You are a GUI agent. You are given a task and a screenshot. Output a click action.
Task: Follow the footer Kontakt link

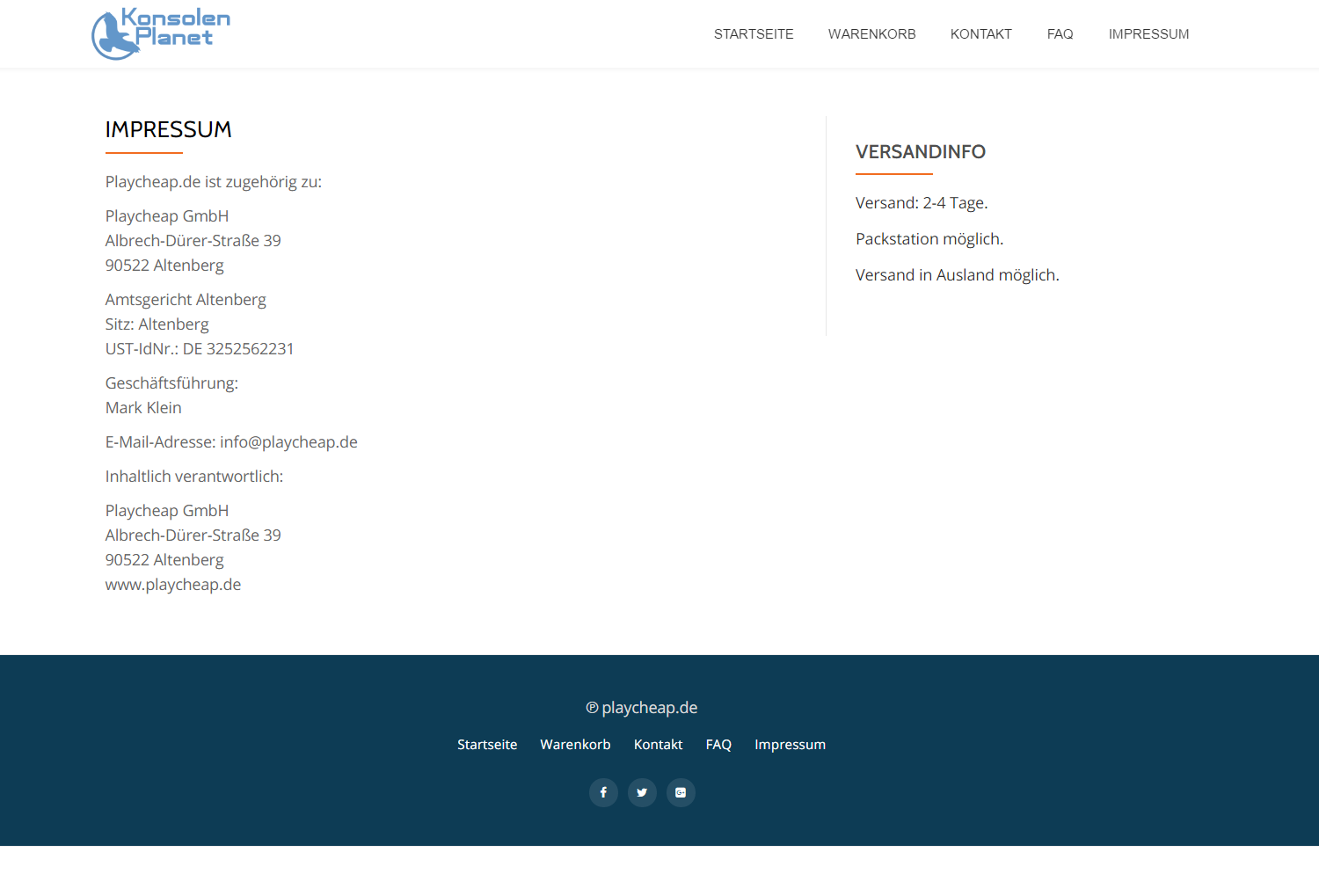pos(659,745)
